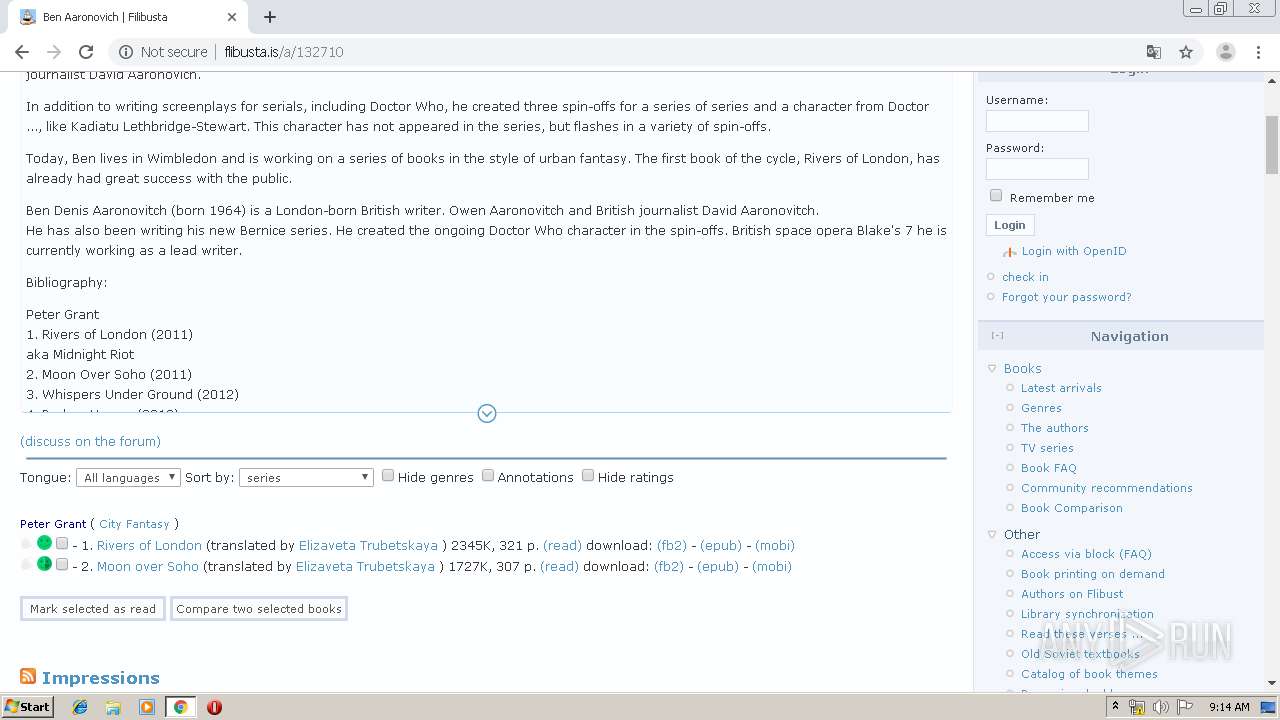
Task: Open Internet Explorer from the taskbar
Action: [x=80, y=707]
